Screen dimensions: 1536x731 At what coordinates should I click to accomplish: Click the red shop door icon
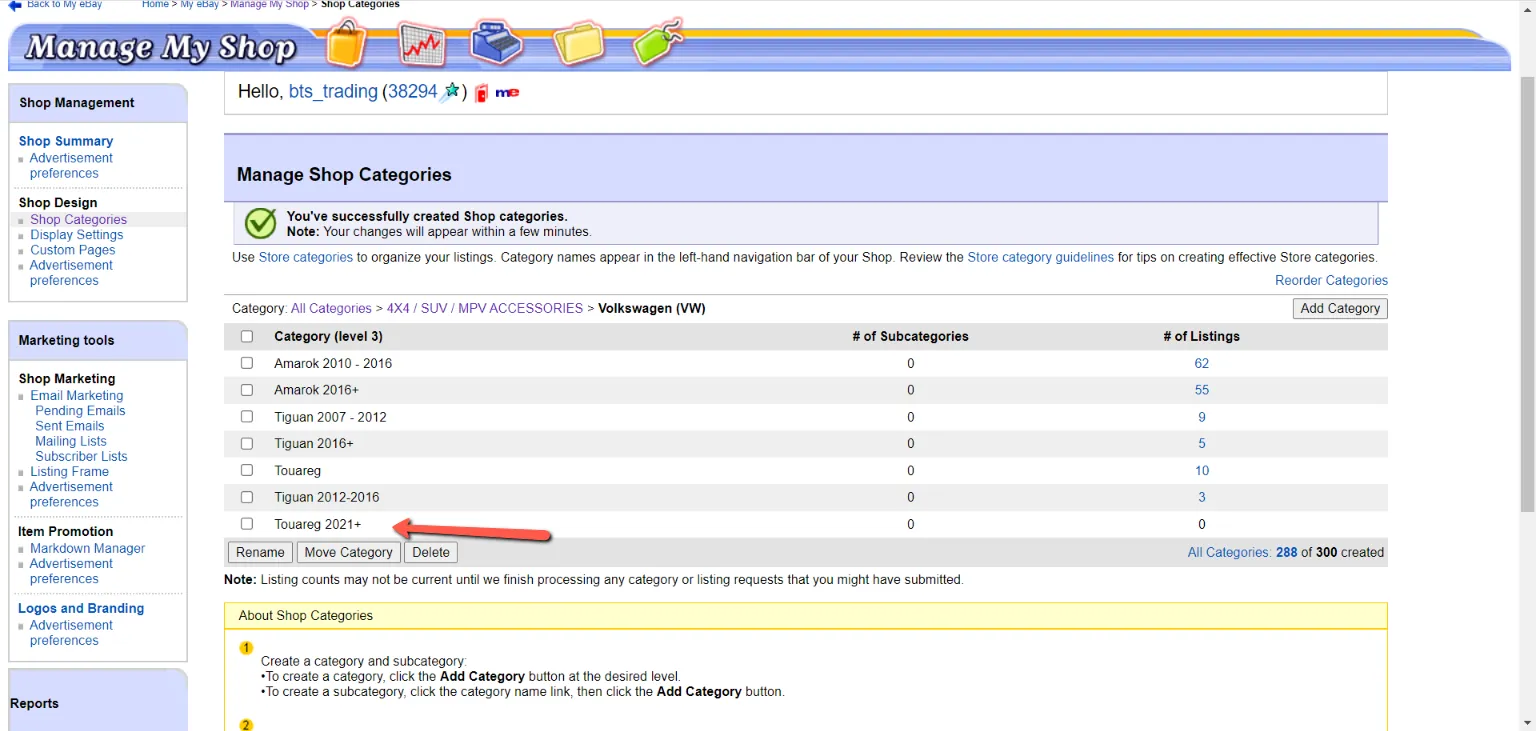tap(481, 93)
